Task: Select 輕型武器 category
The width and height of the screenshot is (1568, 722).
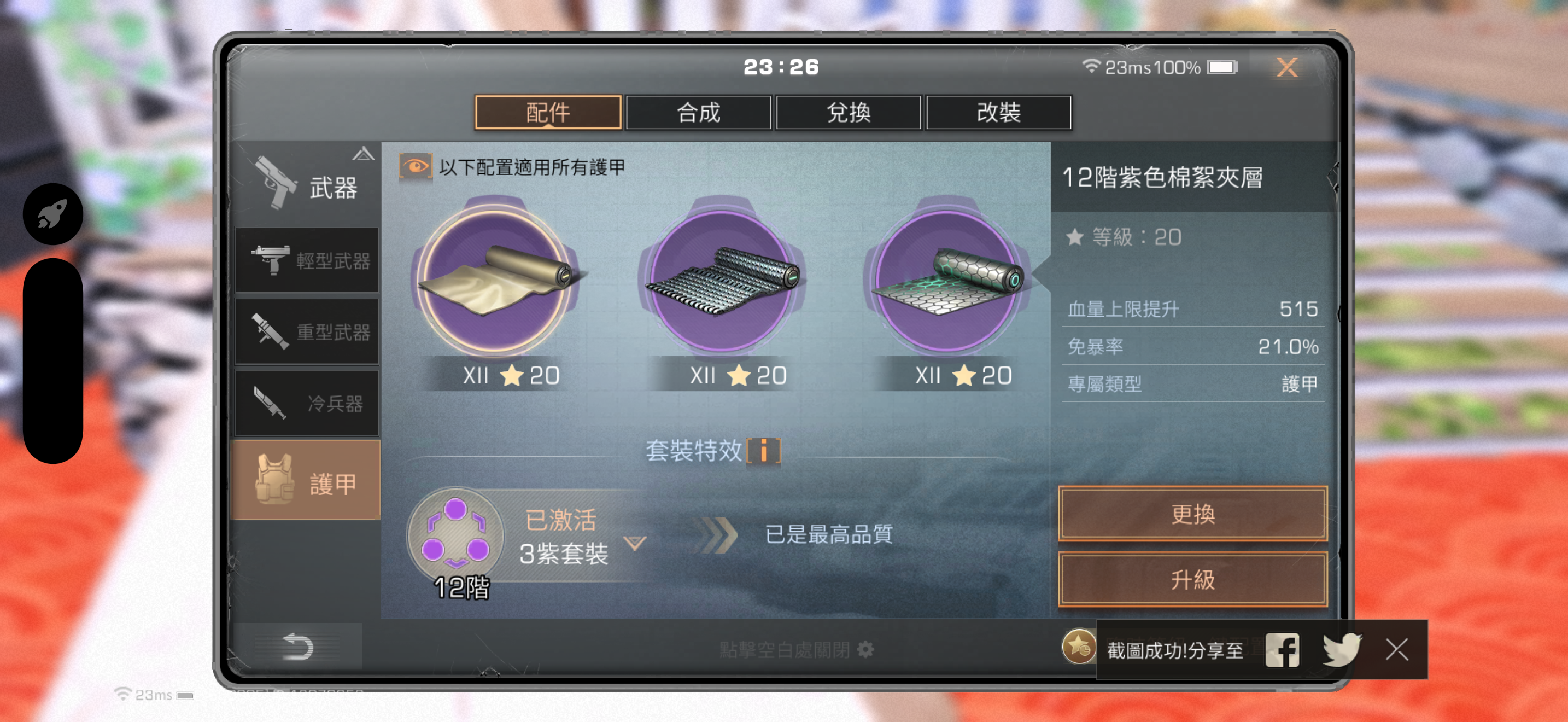Action: click(x=307, y=260)
